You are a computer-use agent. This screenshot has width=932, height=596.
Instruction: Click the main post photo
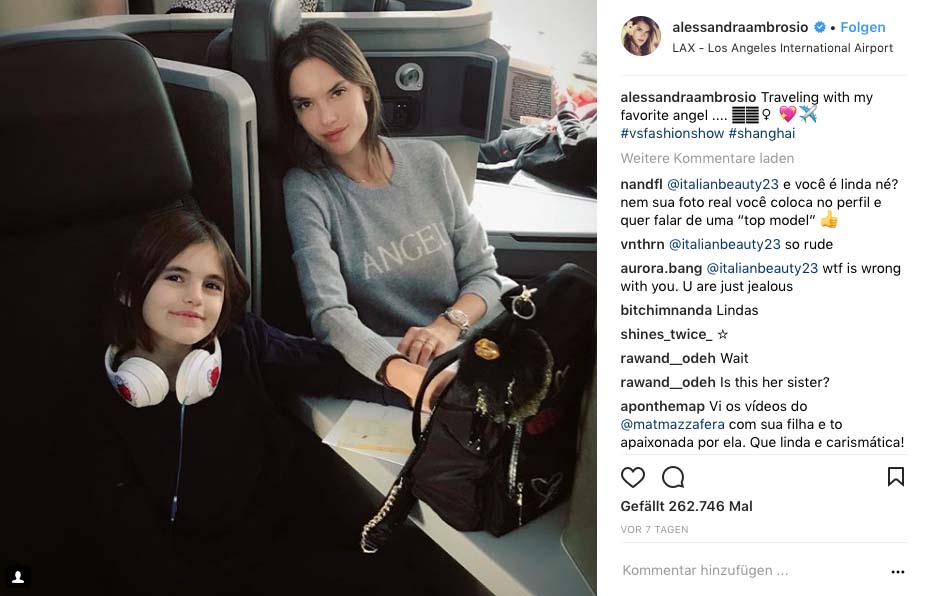pyautogui.click(x=298, y=298)
